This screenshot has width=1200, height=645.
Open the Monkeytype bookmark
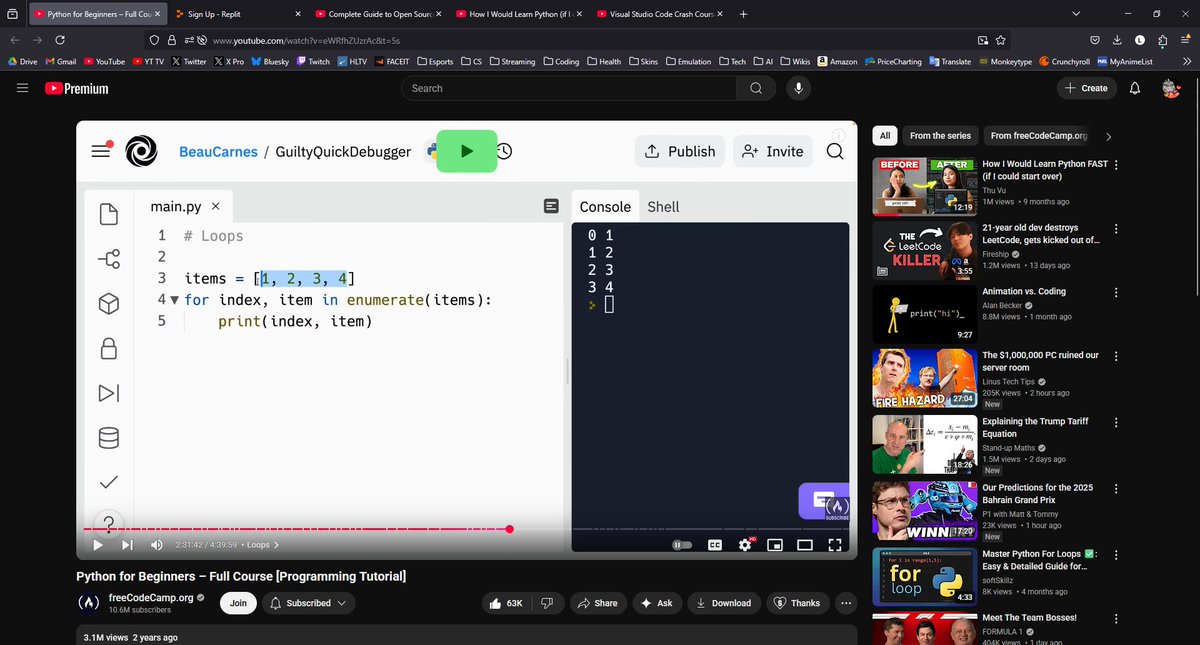[1005, 61]
